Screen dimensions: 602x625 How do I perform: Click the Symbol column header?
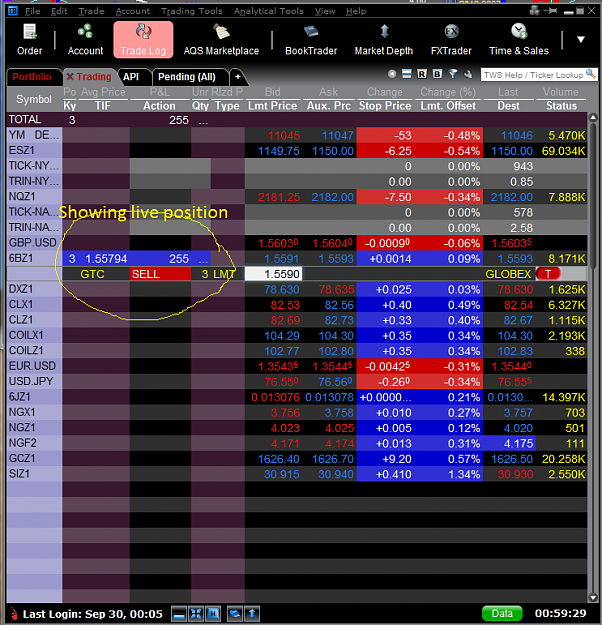34,99
